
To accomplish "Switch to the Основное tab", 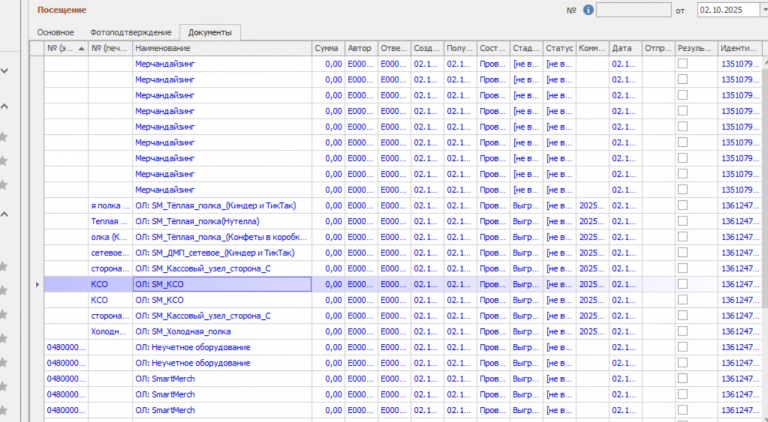I will [x=55, y=32].
